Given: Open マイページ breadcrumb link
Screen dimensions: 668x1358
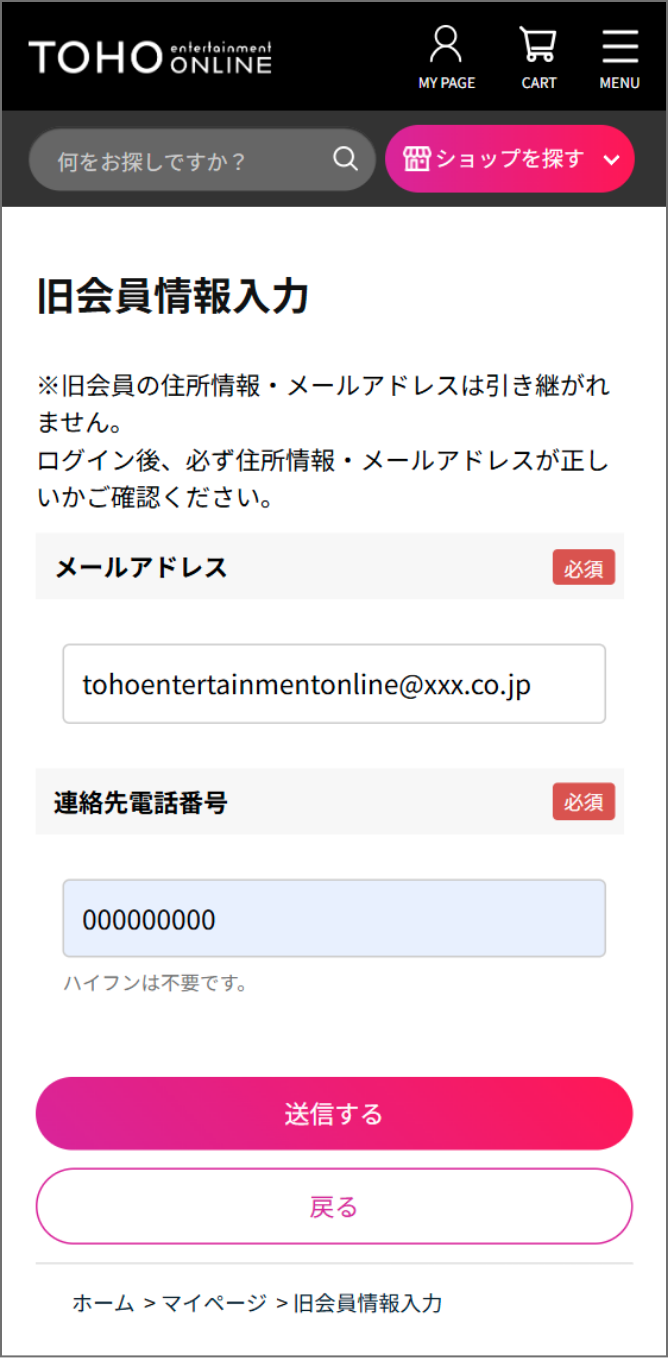Looking at the screenshot, I should [214, 1303].
